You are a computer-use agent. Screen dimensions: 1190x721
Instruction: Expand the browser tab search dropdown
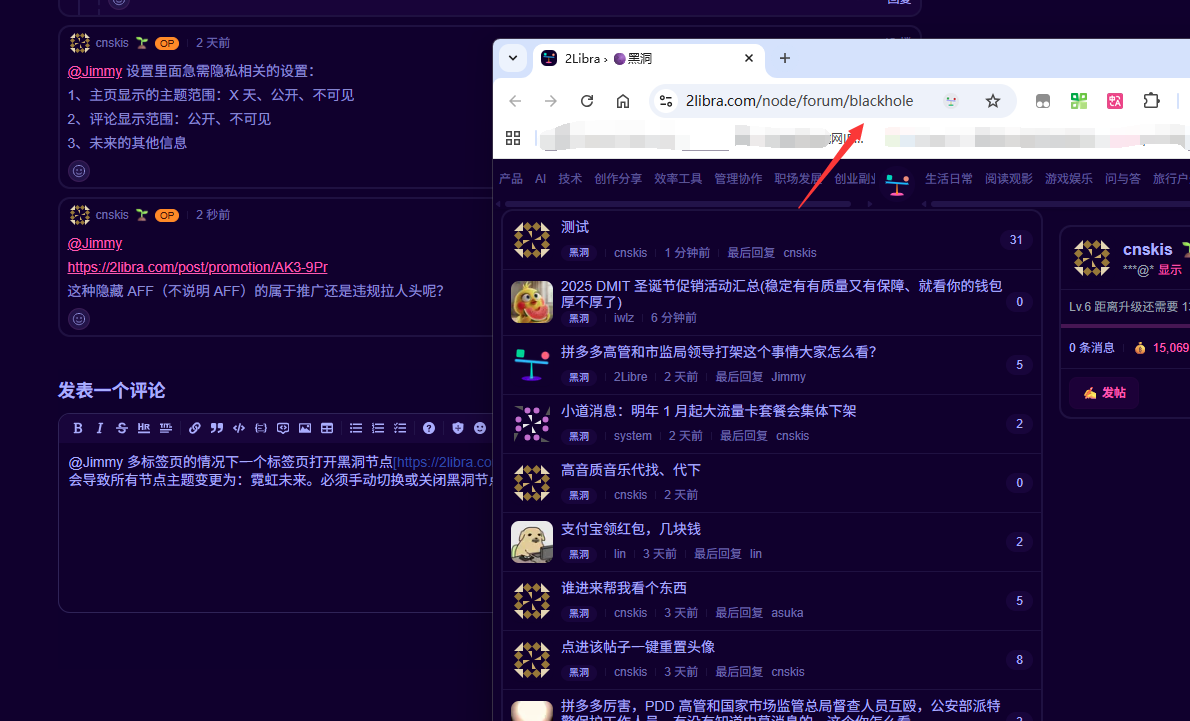[x=513, y=58]
